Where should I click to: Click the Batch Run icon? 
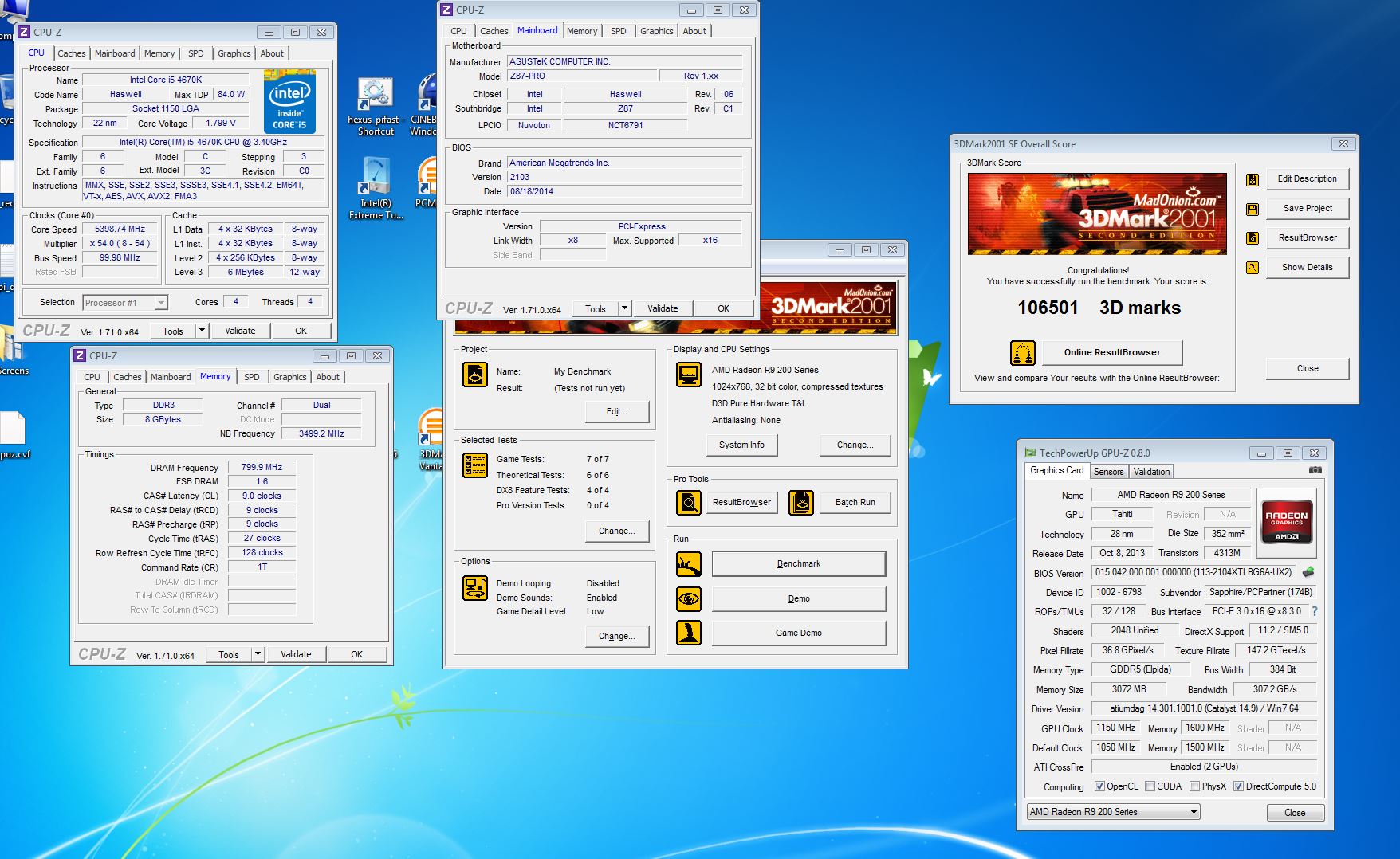pyautogui.click(x=801, y=503)
